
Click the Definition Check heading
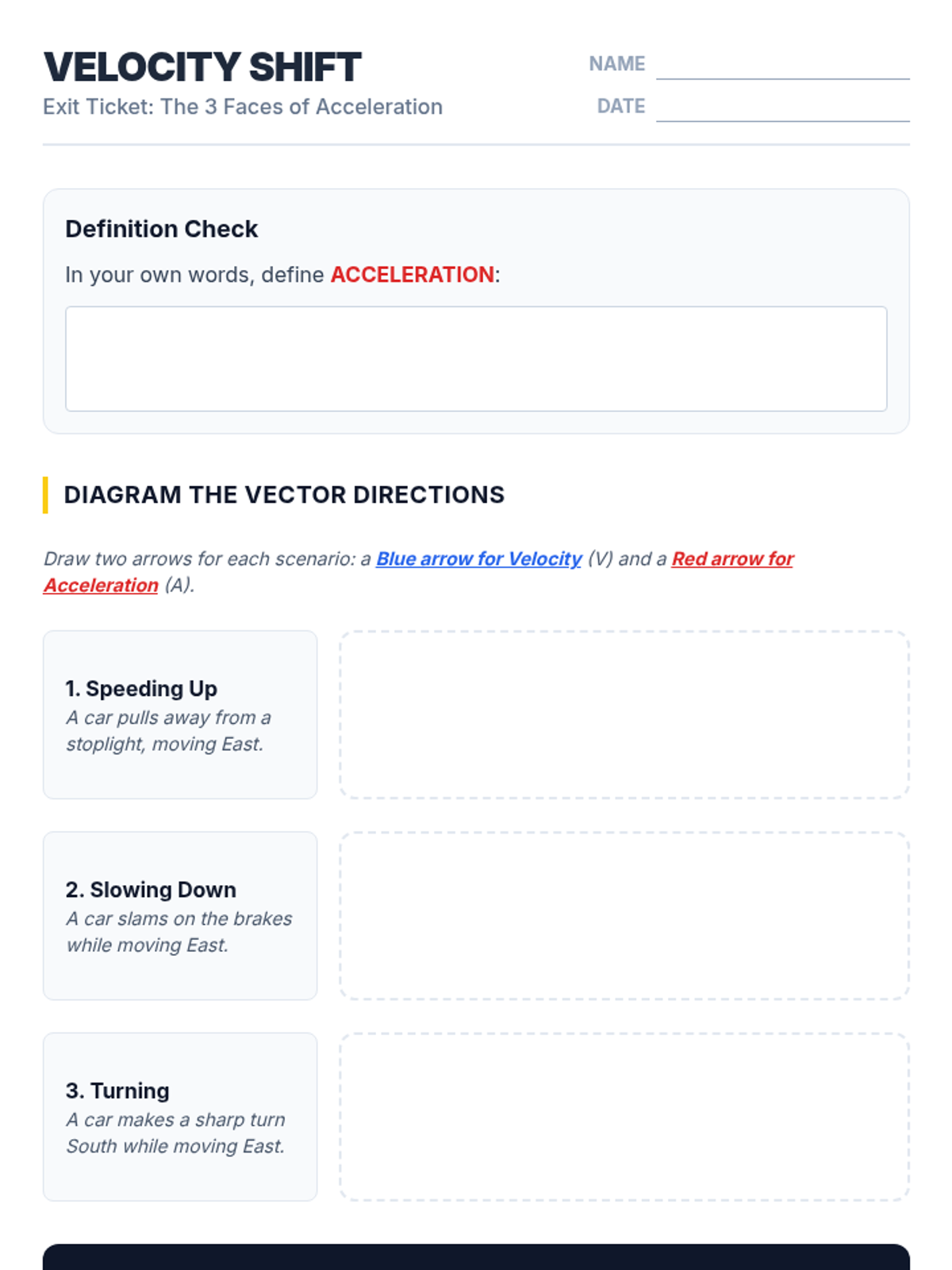pos(161,229)
